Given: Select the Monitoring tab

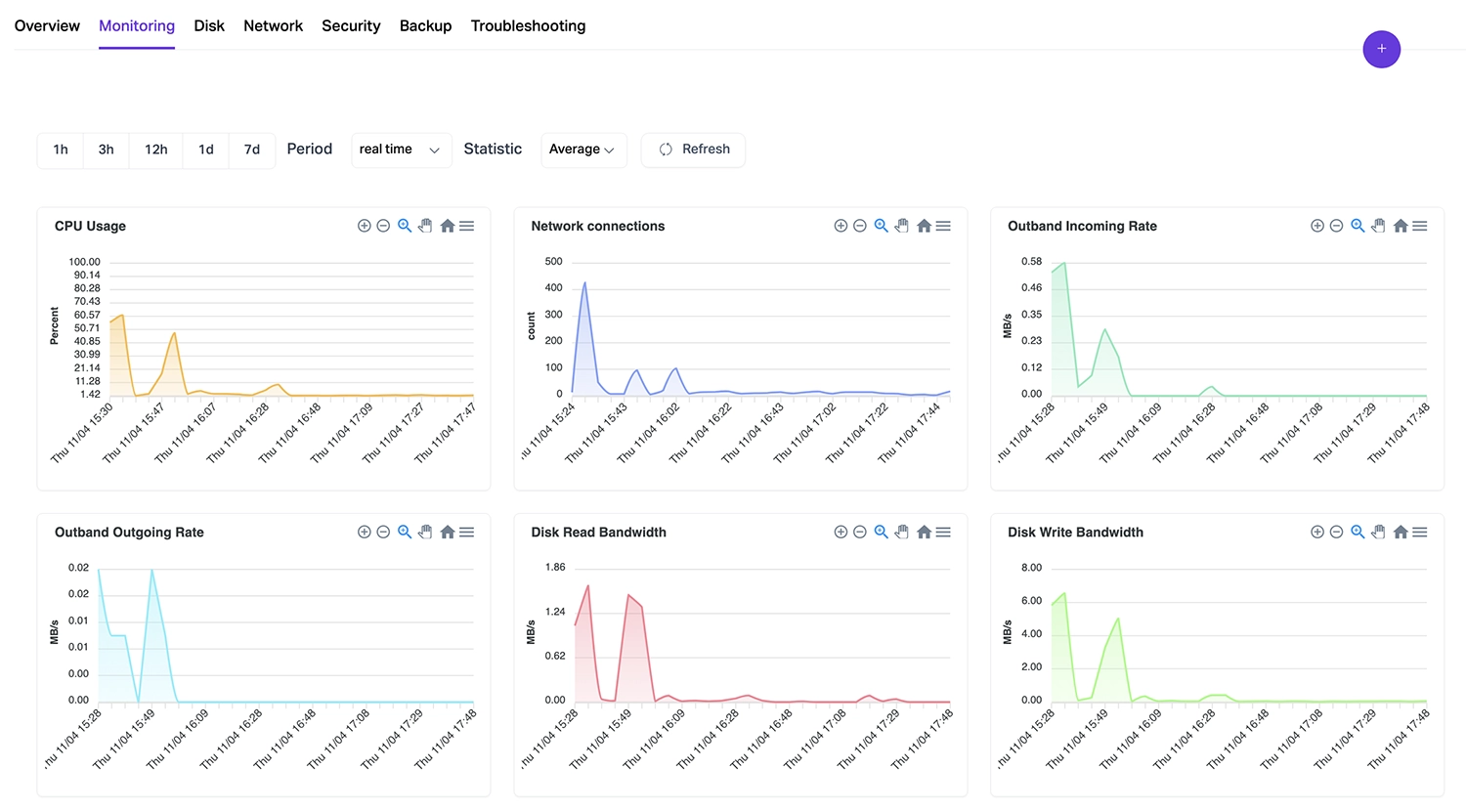Looking at the screenshot, I should (137, 26).
